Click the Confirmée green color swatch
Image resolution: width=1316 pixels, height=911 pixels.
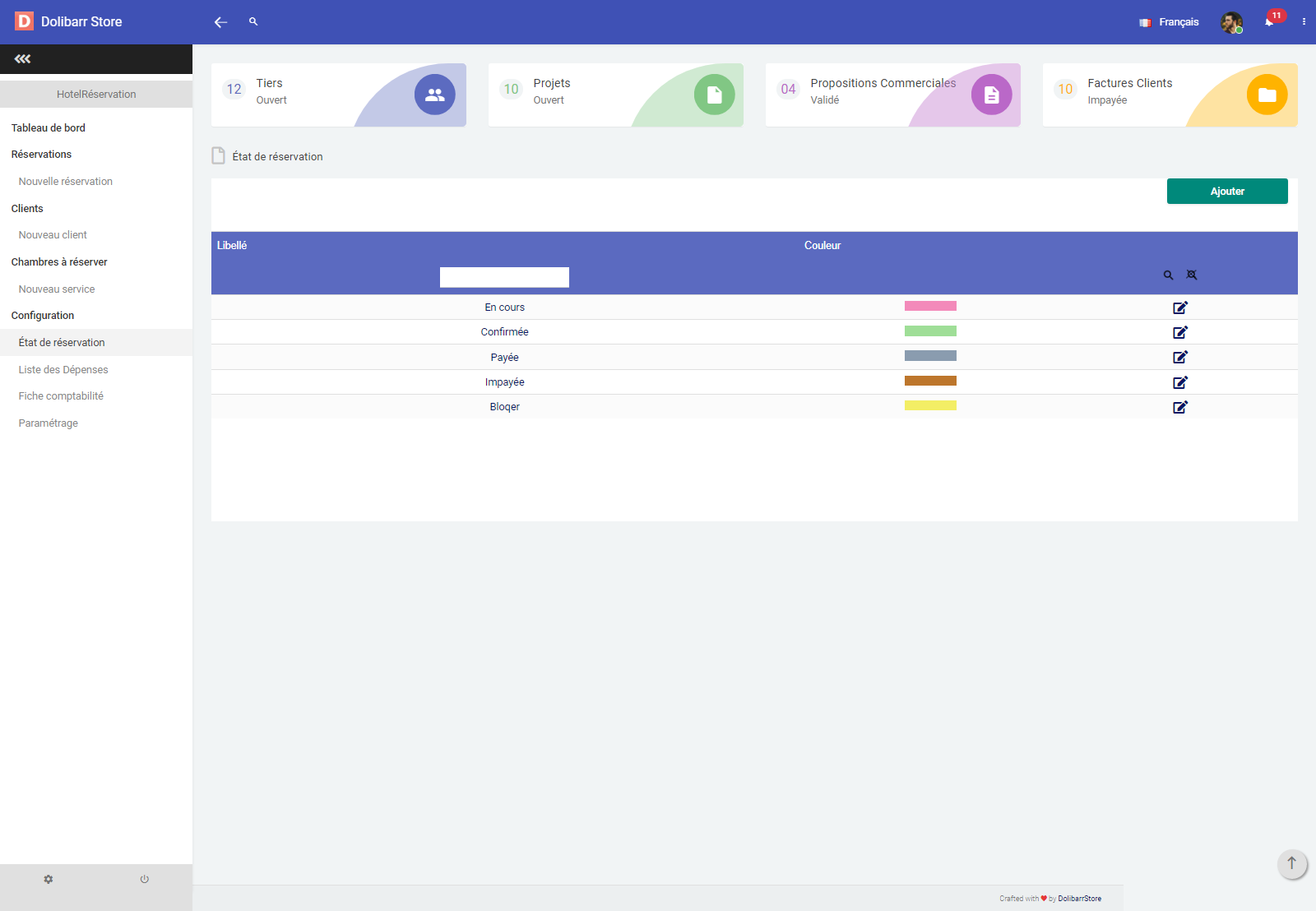tap(930, 331)
